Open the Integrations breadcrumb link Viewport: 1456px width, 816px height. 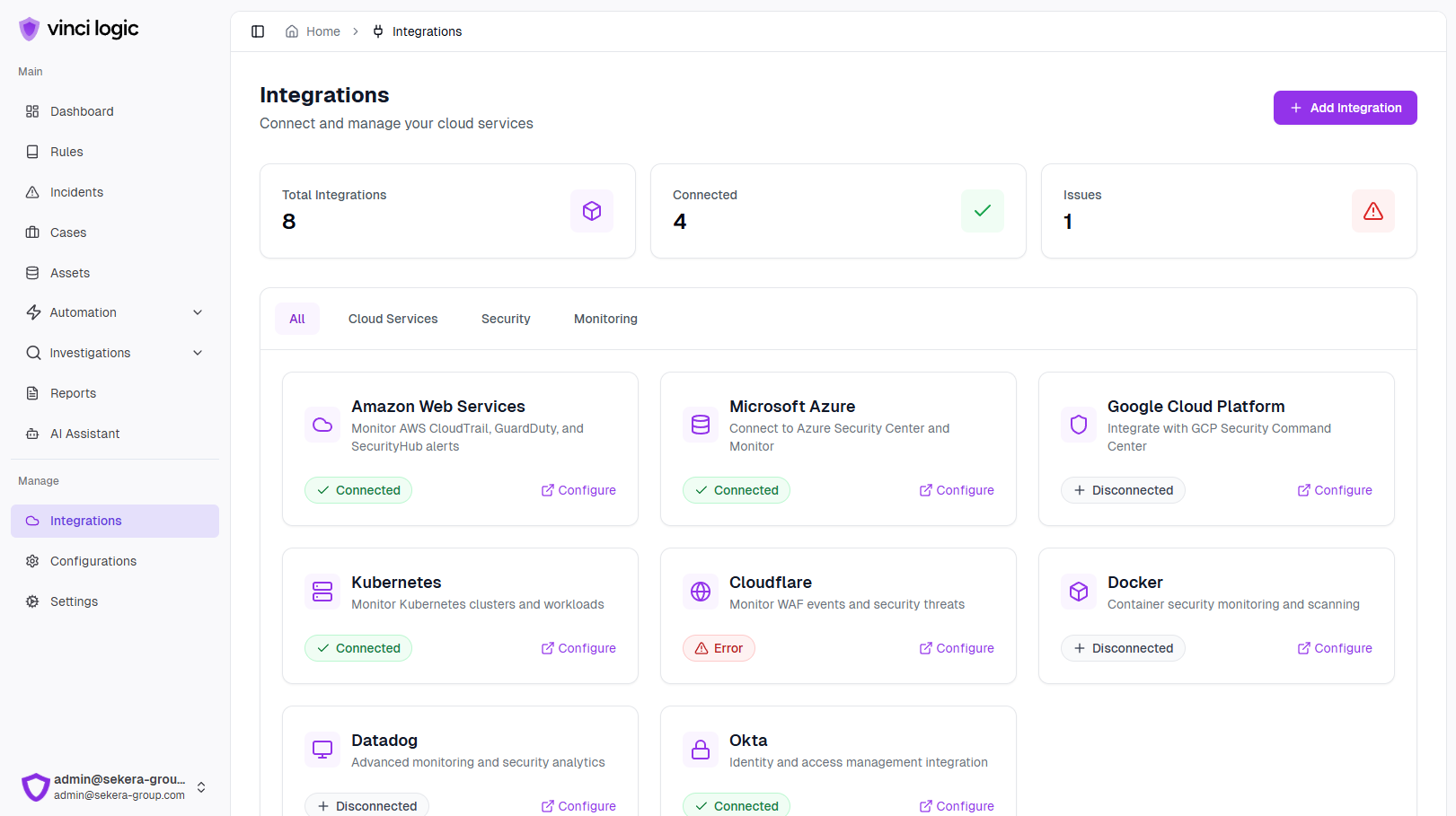click(x=428, y=31)
